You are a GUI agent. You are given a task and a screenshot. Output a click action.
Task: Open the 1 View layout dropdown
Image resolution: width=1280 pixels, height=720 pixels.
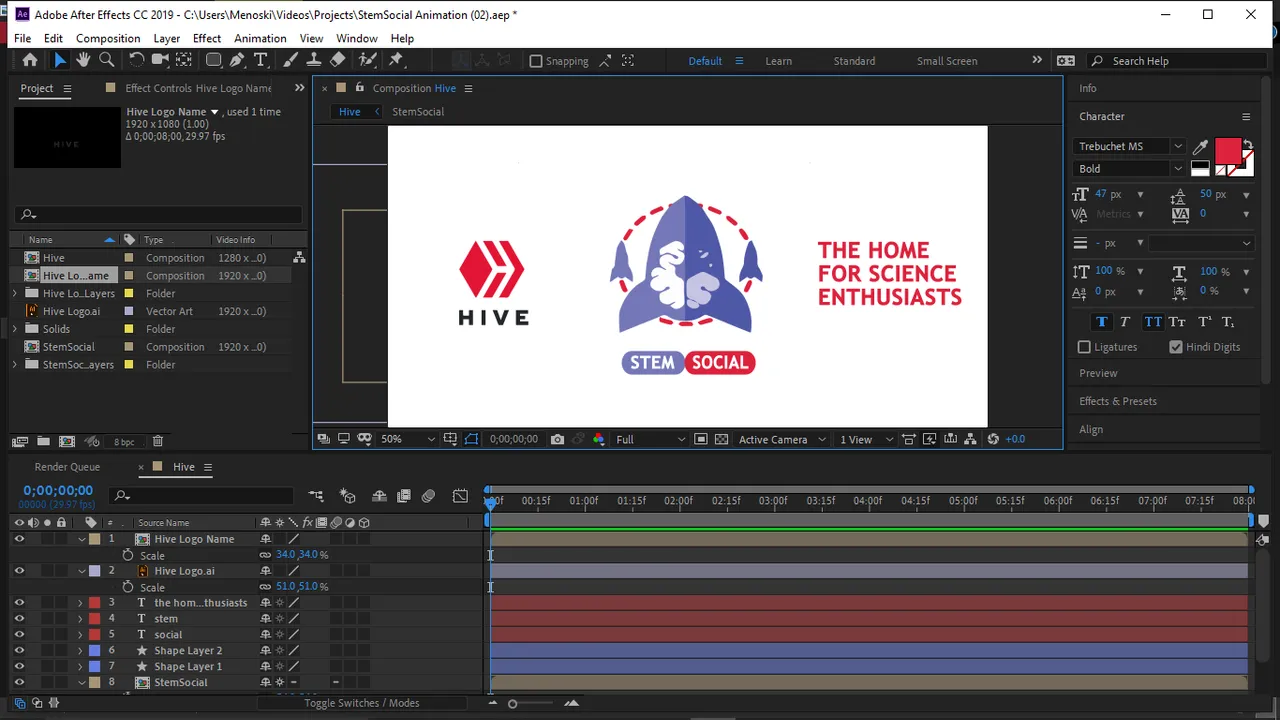point(866,439)
